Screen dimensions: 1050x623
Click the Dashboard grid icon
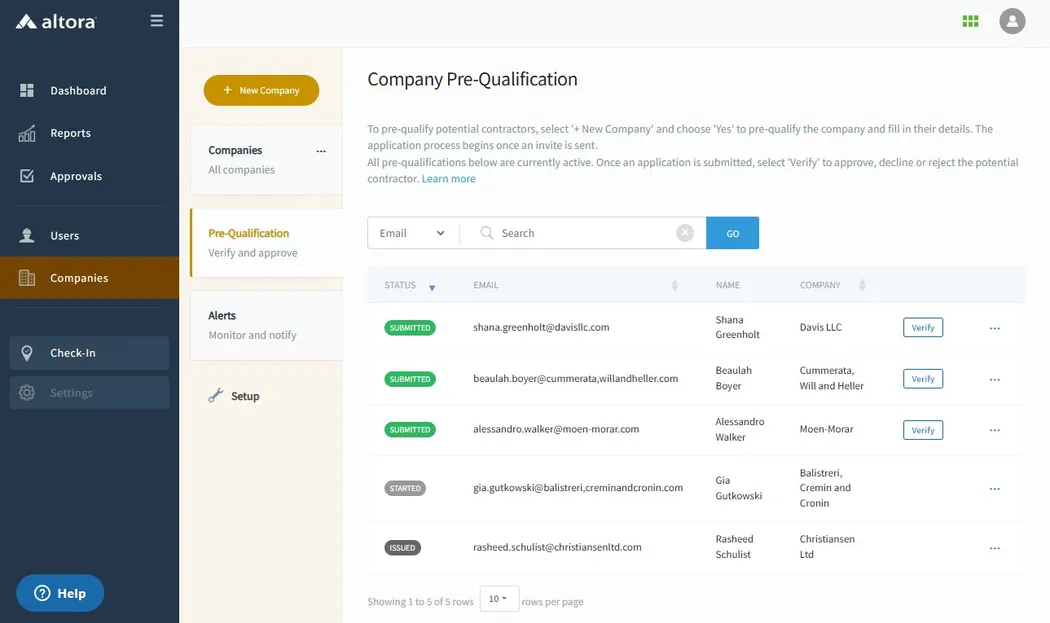[27, 90]
